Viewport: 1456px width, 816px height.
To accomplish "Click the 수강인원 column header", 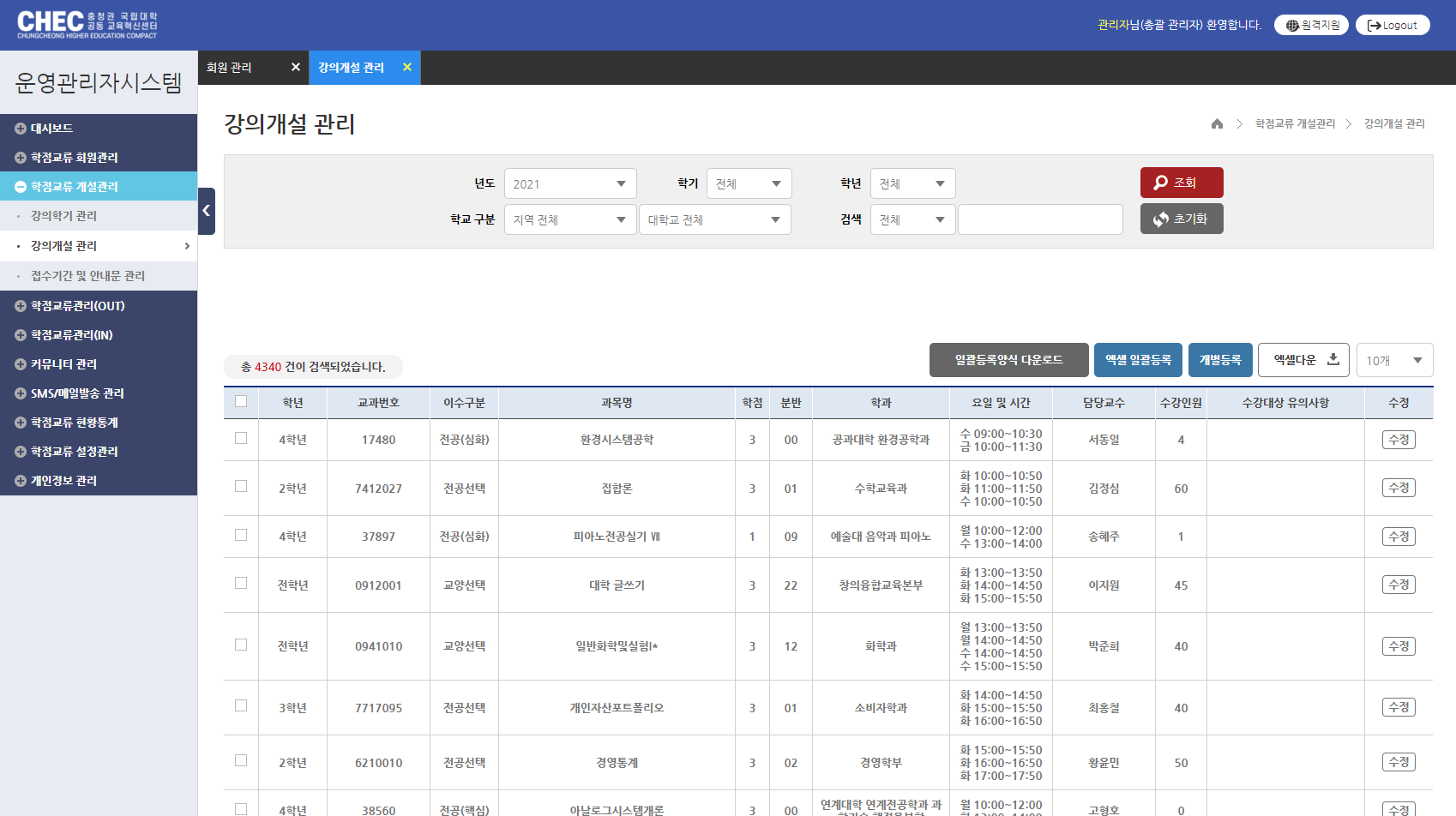I will (1181, 403).
